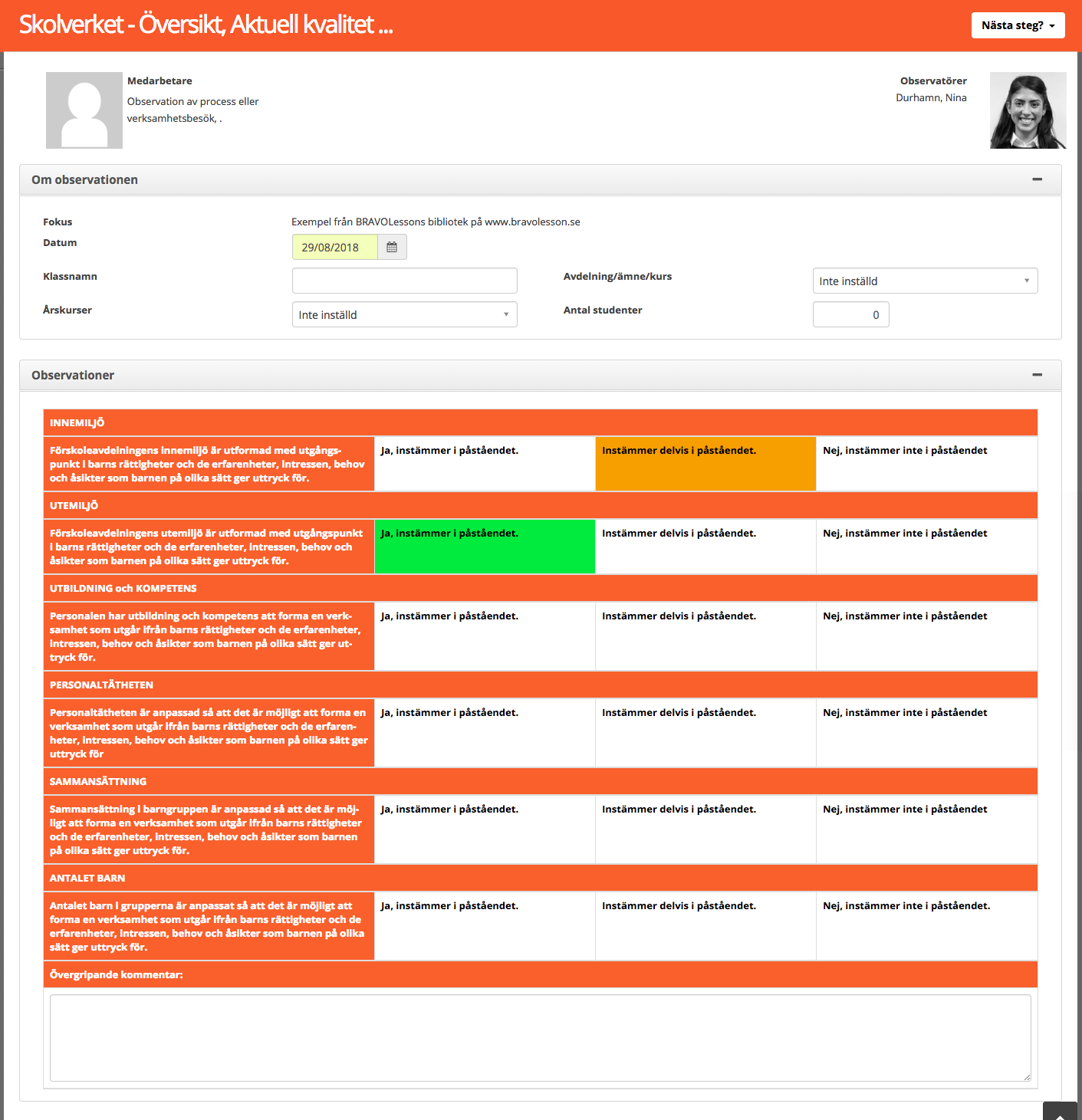The width and height of the screenshot is (1082, 1120).
Task: Click the ANTALET BARN section header
Action: tap(541, 878)
